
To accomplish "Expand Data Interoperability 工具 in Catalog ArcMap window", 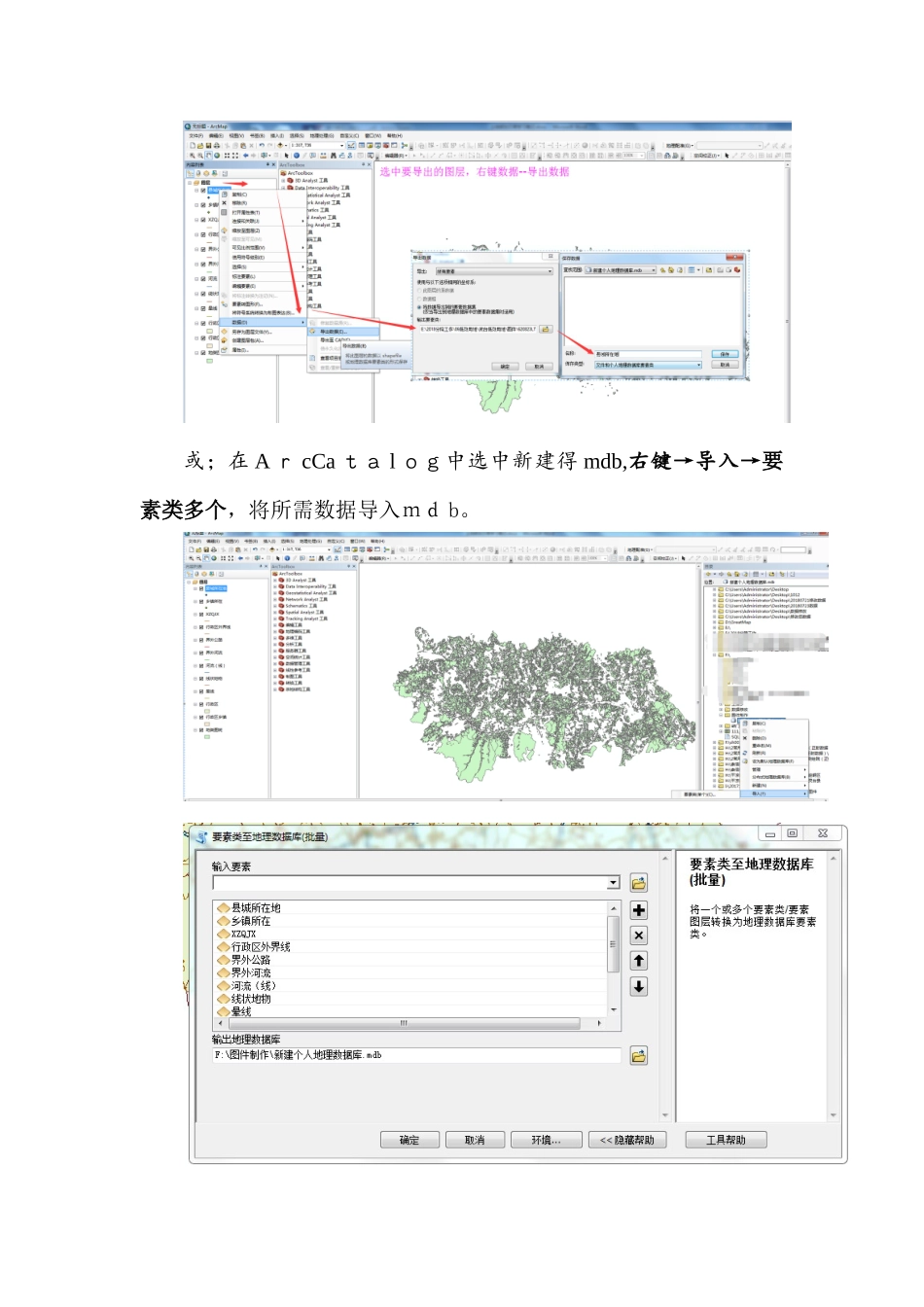I will (275, 587).
